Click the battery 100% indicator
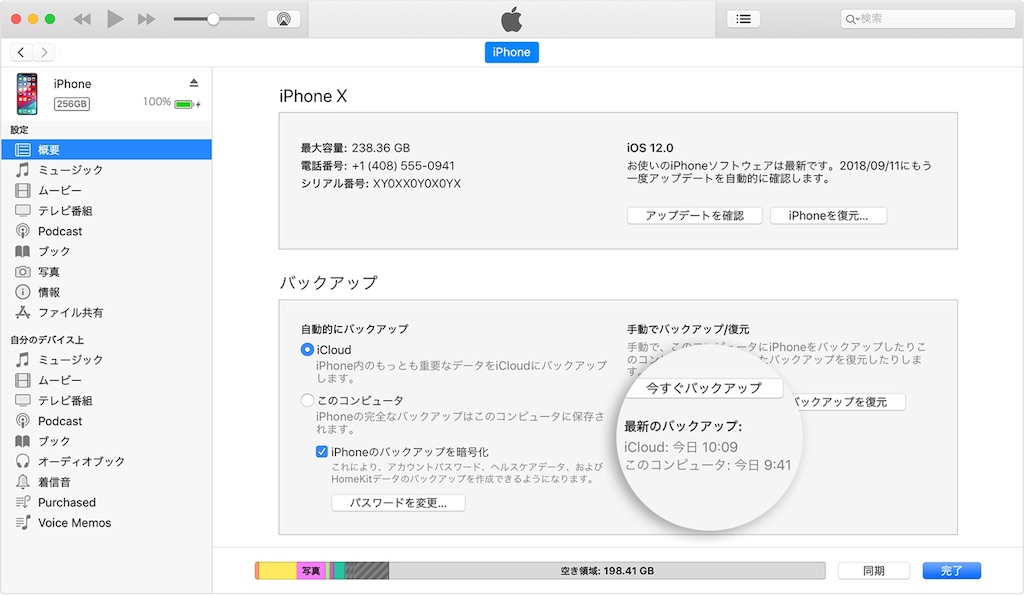The height and width of the screenshot is (595, 1024). [x=172, y=103]
